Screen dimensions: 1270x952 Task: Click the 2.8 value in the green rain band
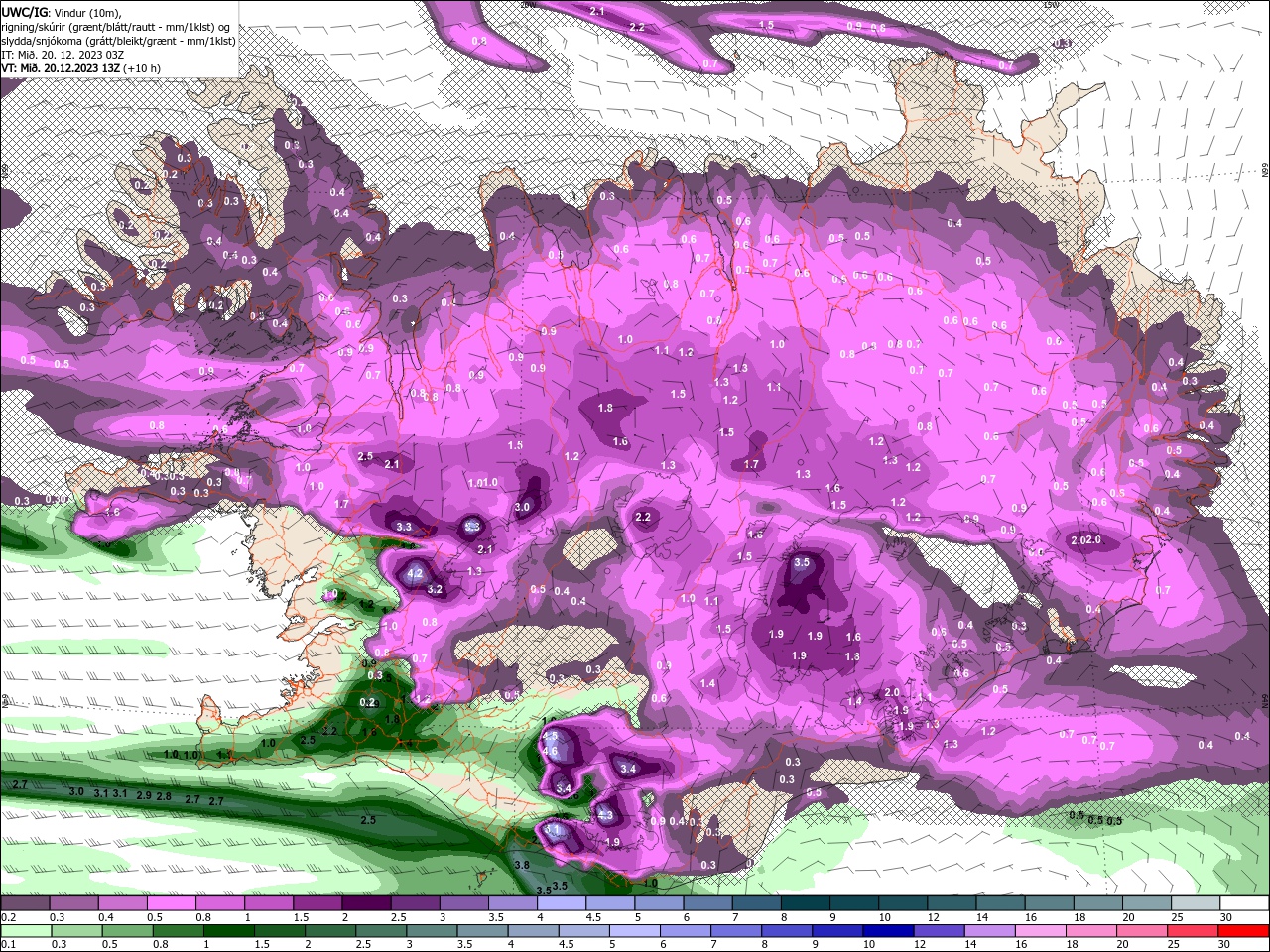click(x=165, y=796)
